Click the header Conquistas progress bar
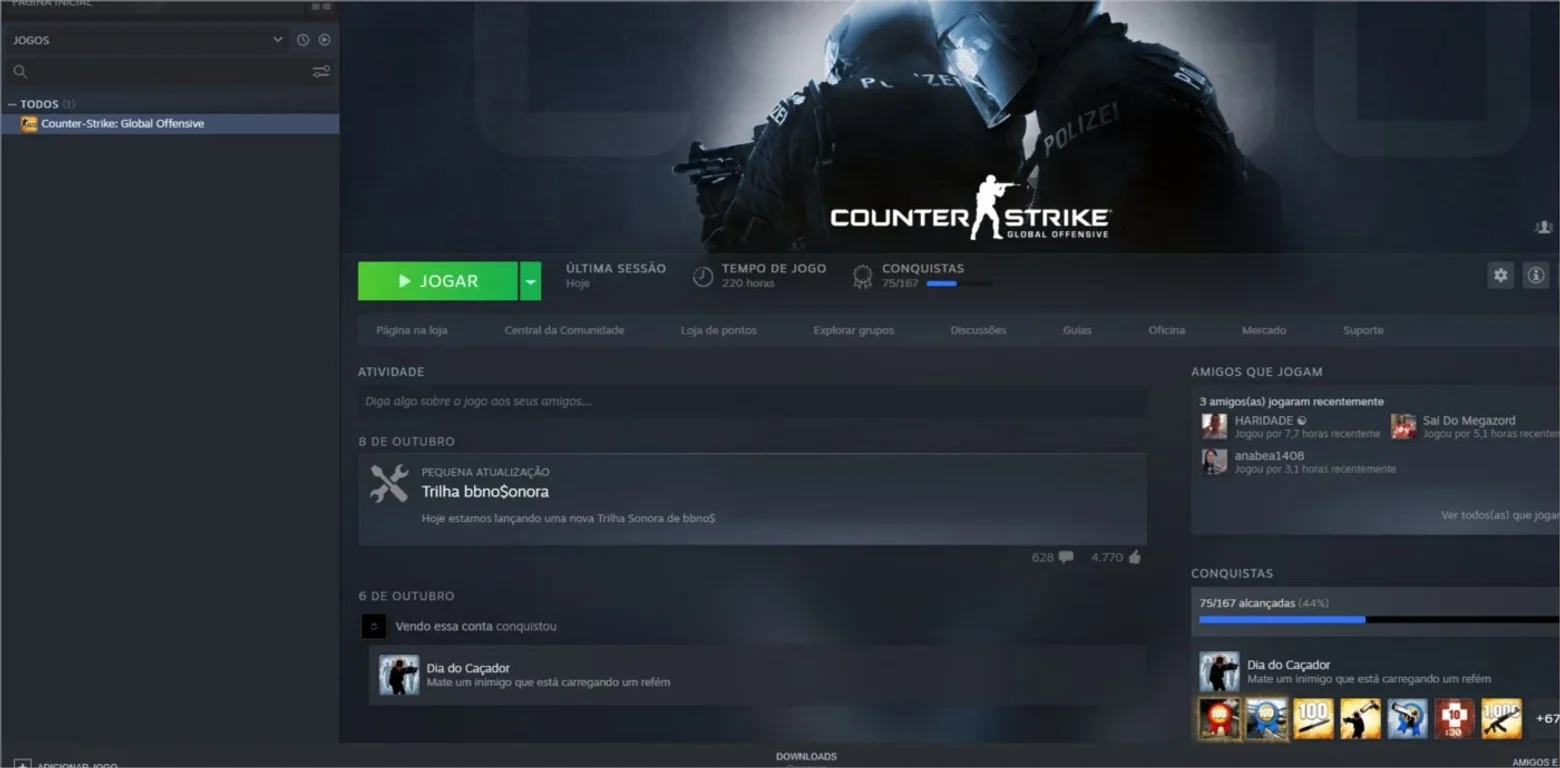Screen dimensions: 1560x768 [x=960, y=284]
